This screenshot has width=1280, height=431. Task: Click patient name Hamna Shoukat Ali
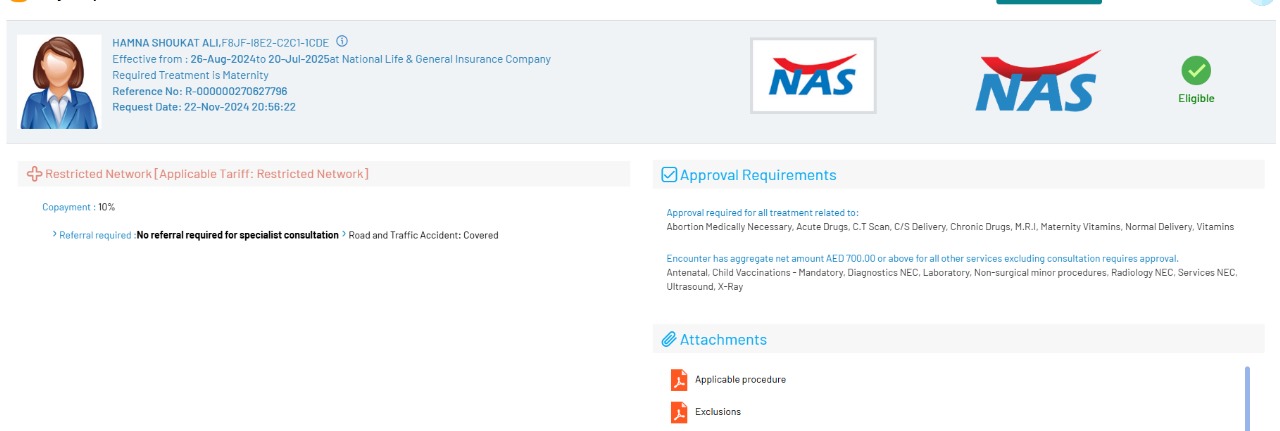click(x=165, y=43)
